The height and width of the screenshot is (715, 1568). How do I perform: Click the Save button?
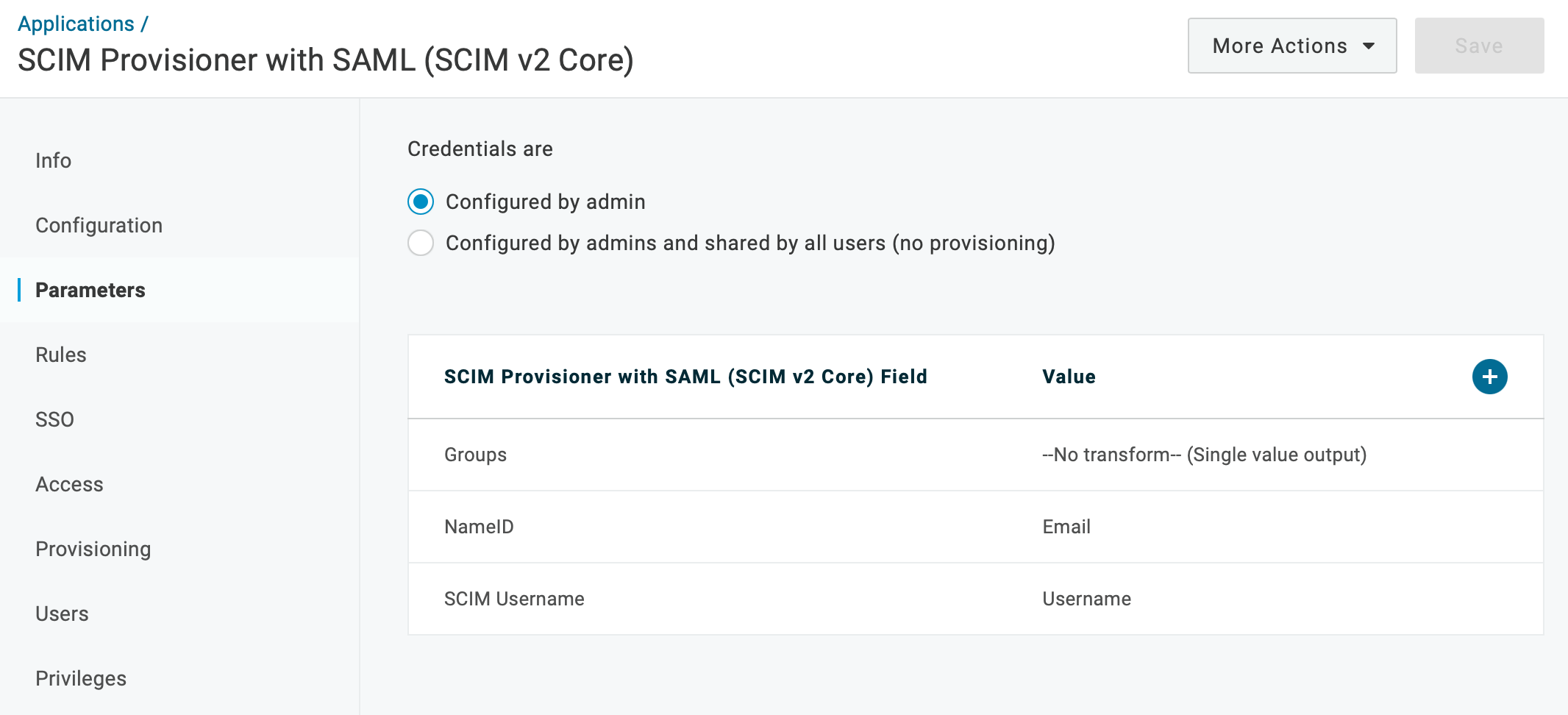click(x=1478, y=46)
